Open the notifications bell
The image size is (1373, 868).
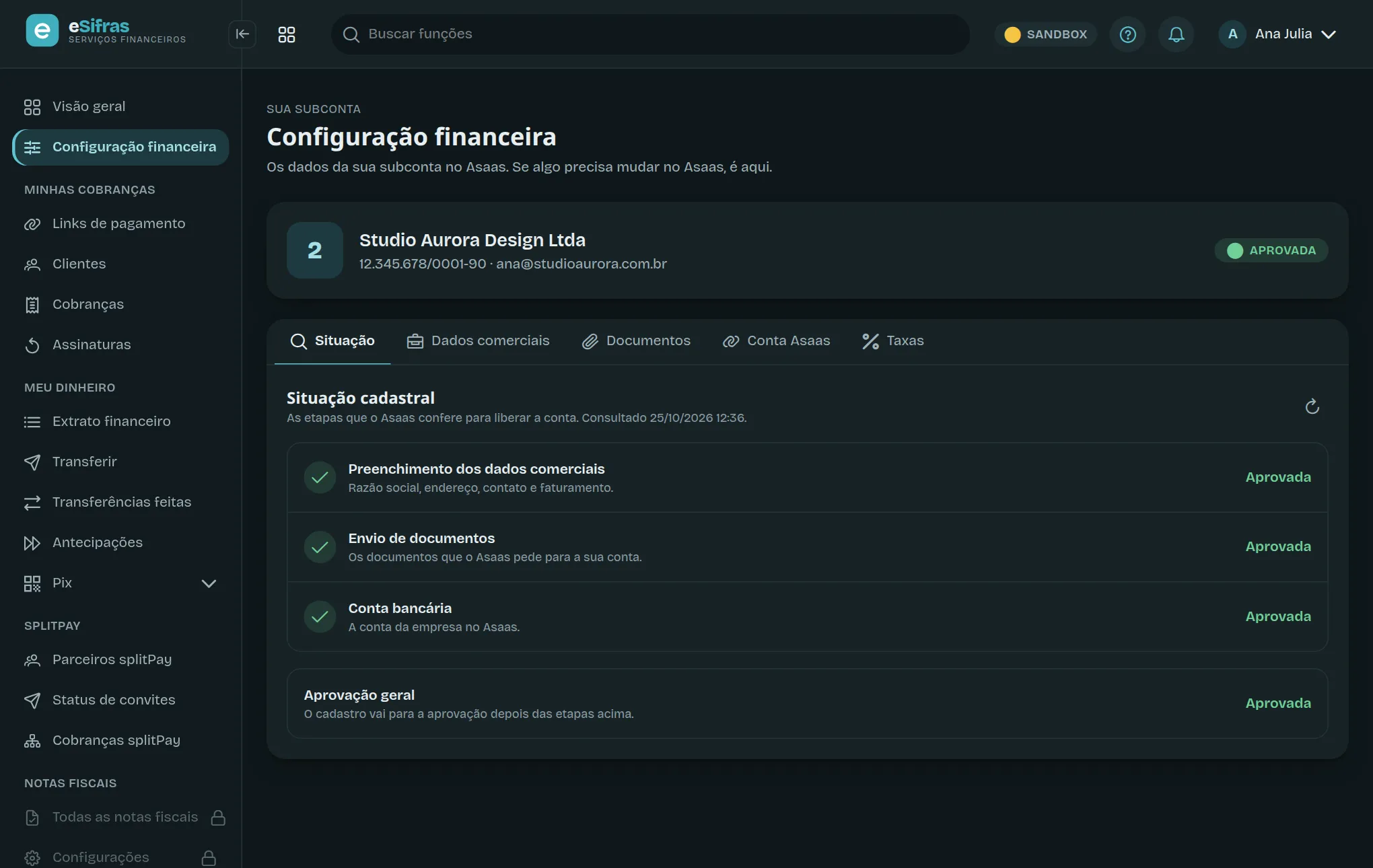tap(1176, 34)
